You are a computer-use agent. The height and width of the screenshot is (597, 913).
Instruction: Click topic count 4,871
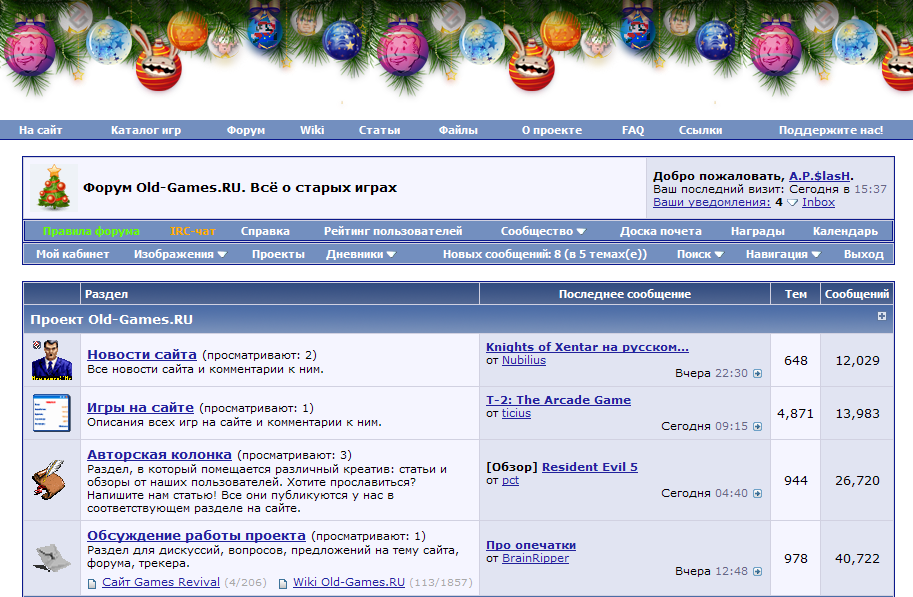[x=795, y=414]
